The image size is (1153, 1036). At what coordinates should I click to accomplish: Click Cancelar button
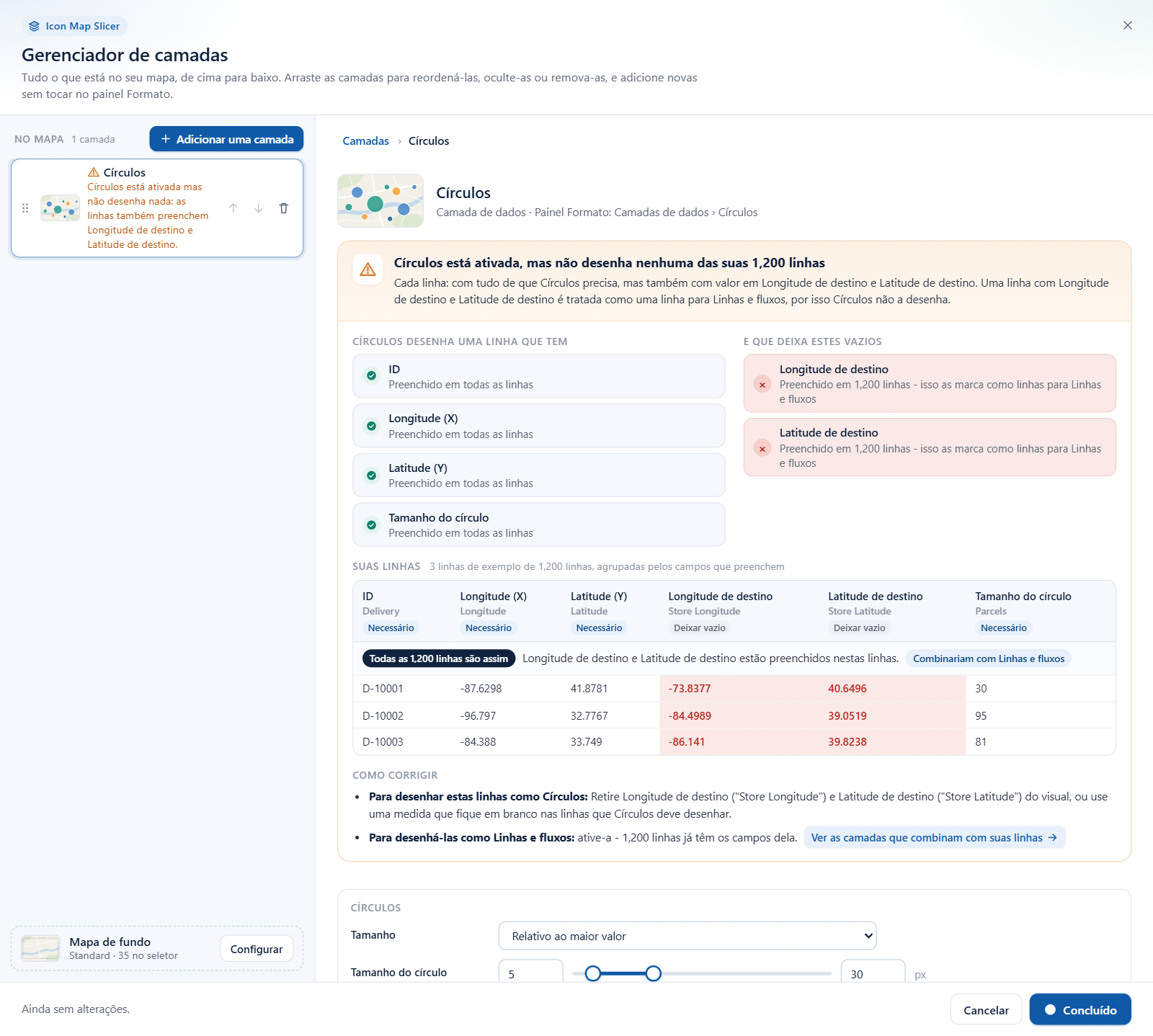[986, 1009]
